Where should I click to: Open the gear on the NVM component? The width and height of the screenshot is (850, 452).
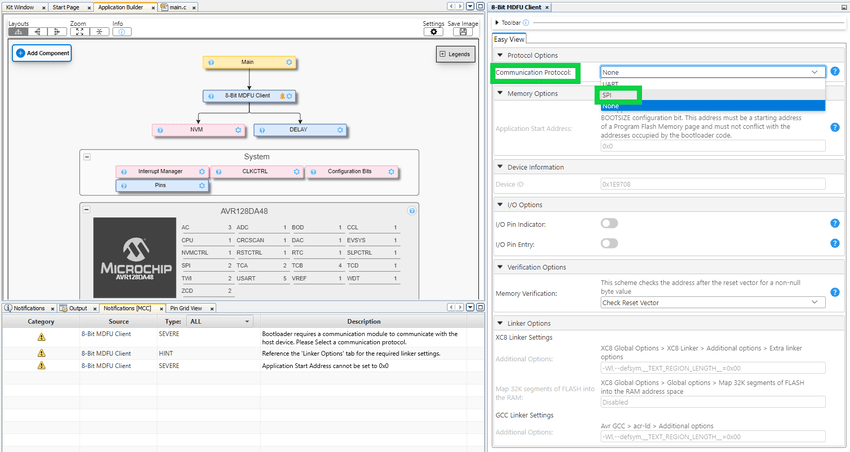pos(238,130)
